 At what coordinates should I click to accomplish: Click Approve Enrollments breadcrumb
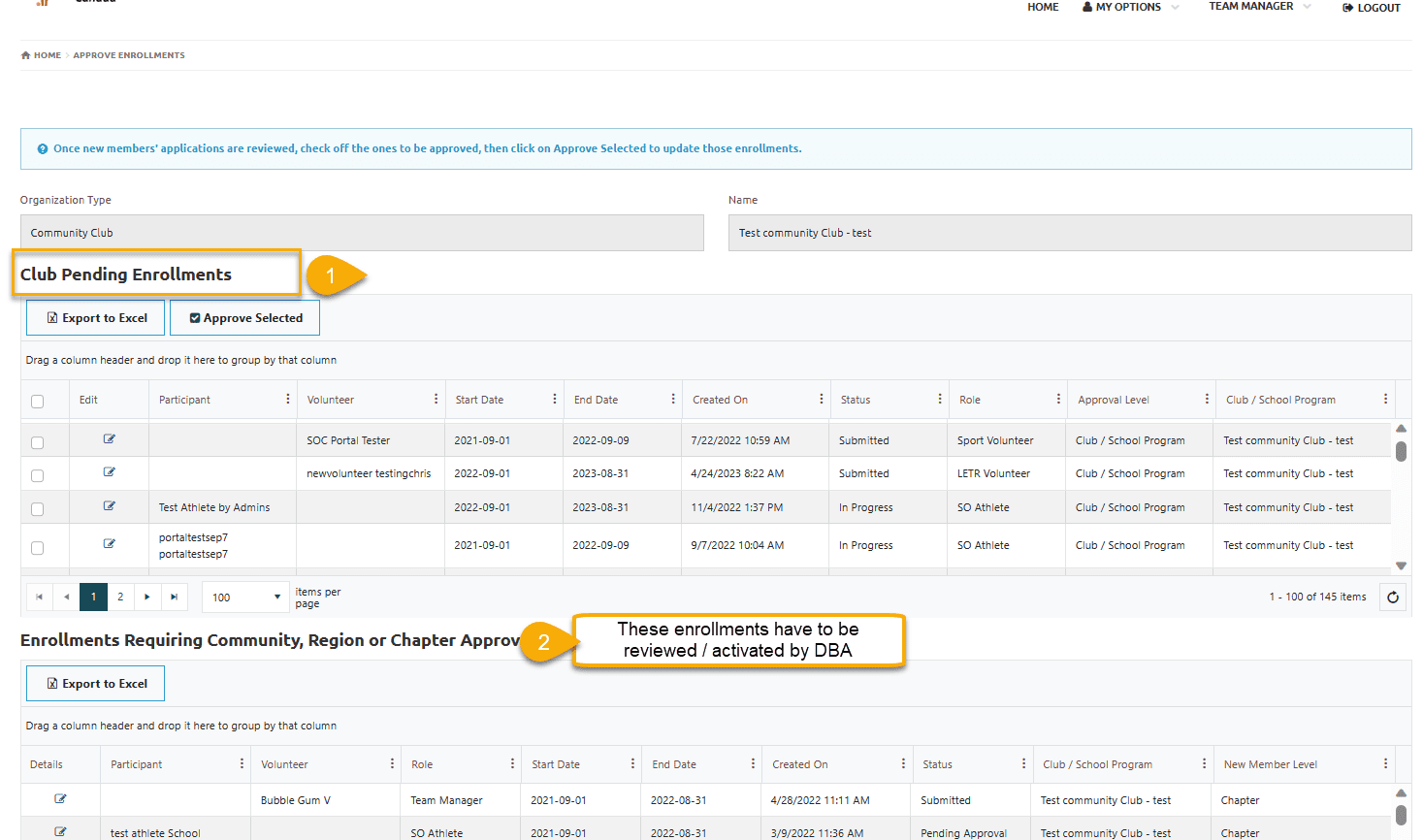[129, 55]
